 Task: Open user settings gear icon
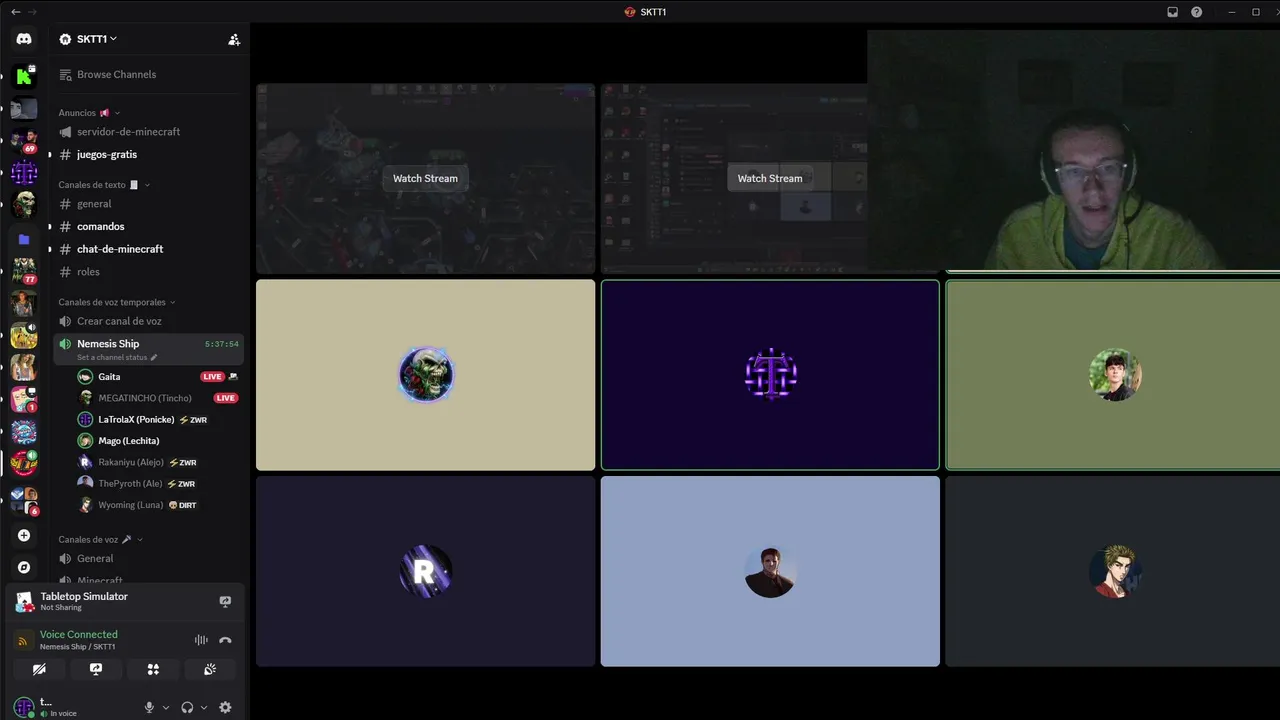click(x=225, y=707)
